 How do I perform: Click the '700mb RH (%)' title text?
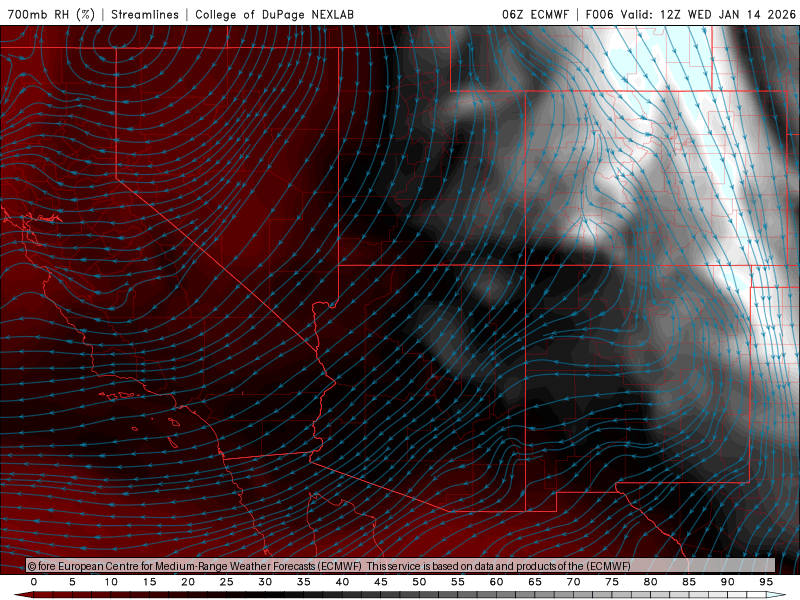[x=52, y=14]
